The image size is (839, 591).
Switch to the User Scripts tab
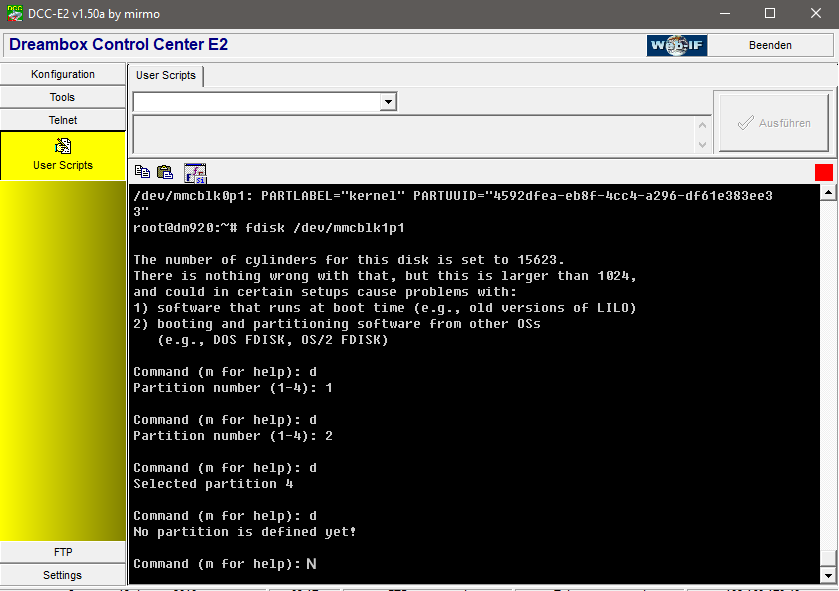click(x=166, y=76)
